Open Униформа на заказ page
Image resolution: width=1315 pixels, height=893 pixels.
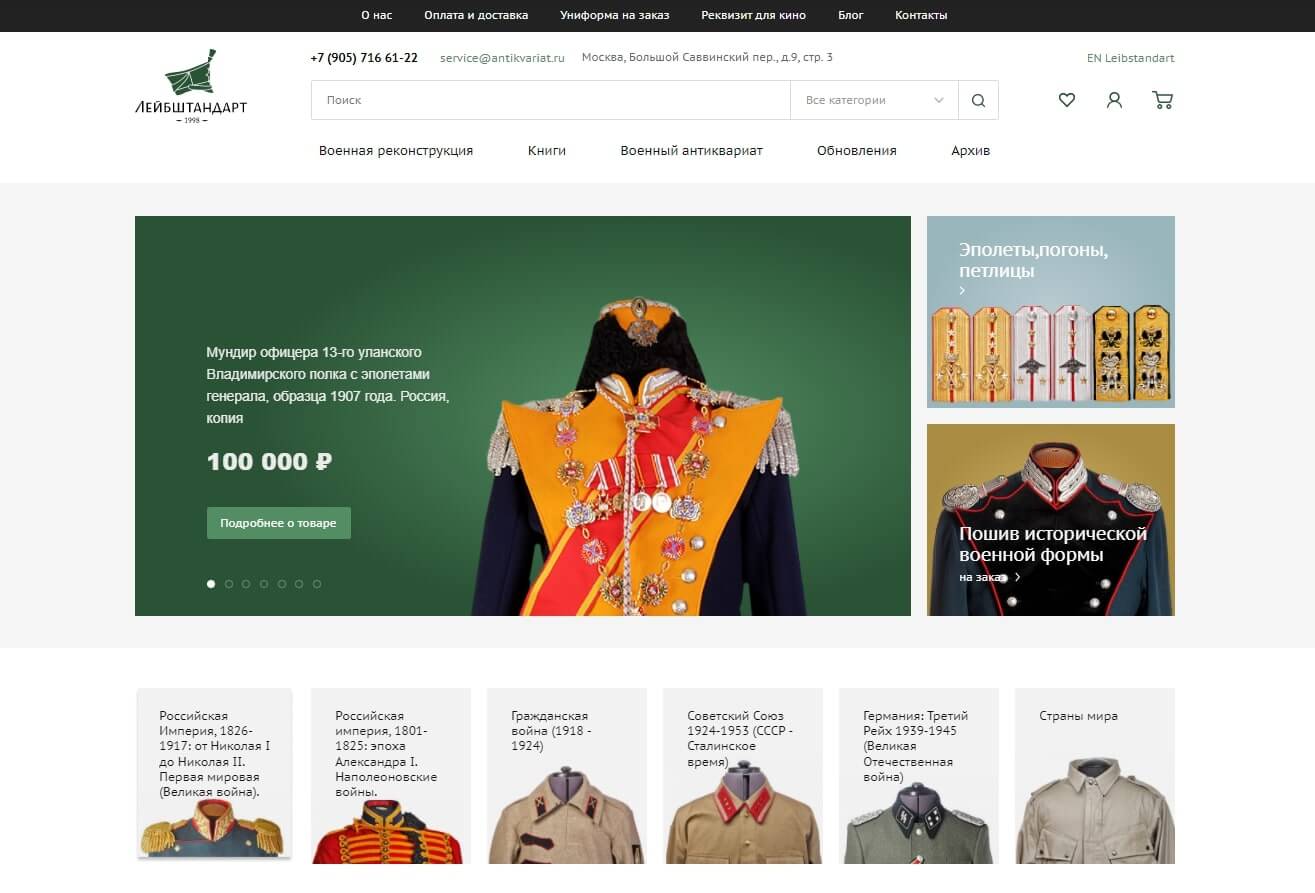click(615, 15)
